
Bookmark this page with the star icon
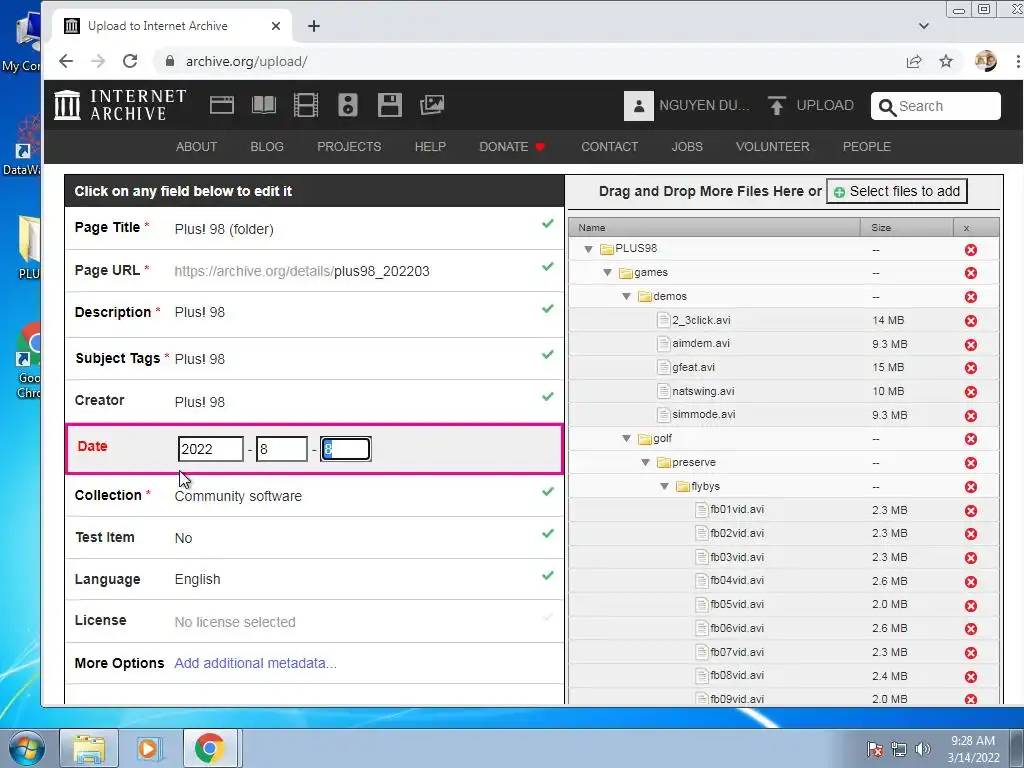tap(946, 61)
